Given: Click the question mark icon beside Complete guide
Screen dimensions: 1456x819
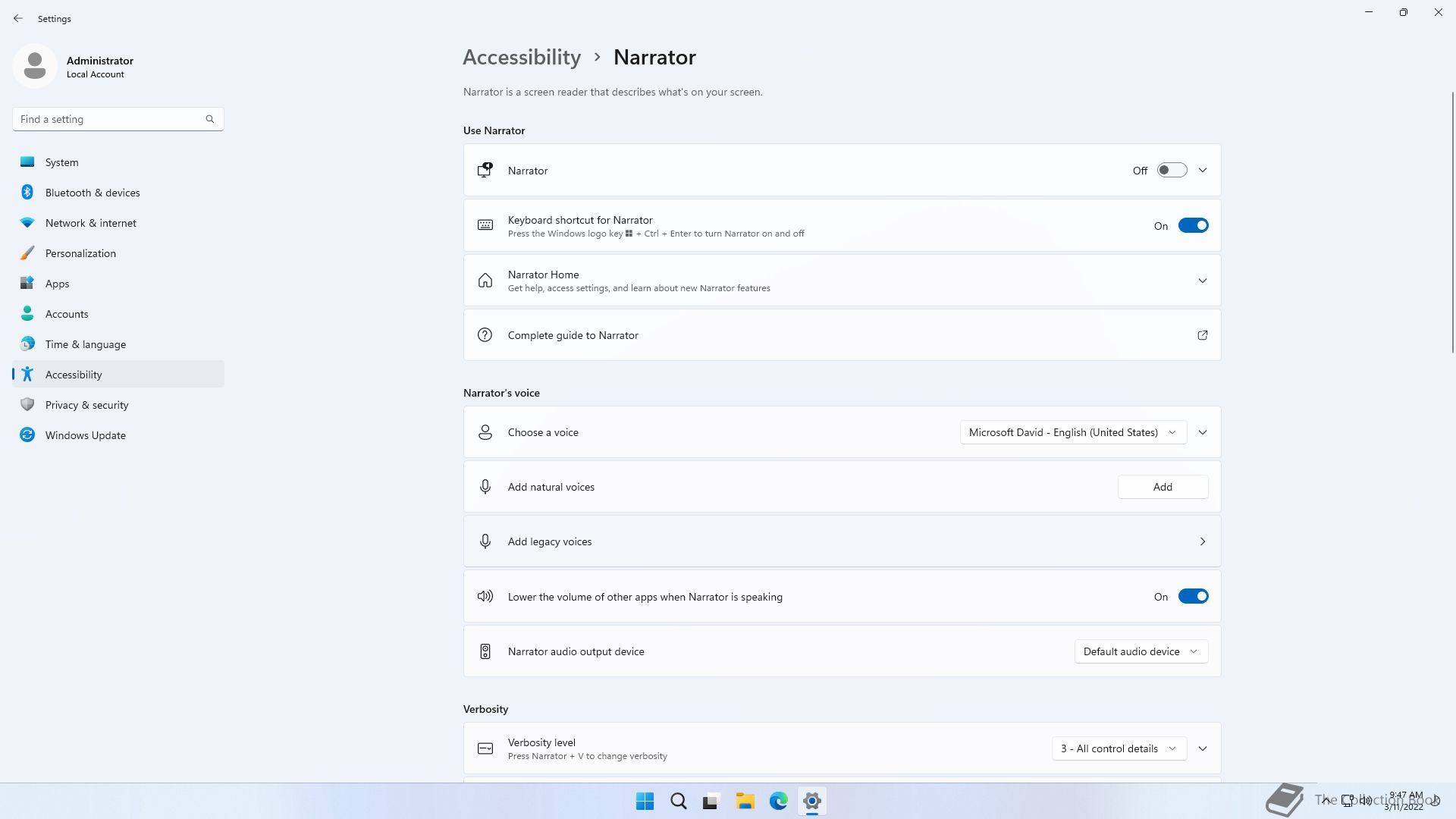Looking at the screenshot, I should [485, 335].
